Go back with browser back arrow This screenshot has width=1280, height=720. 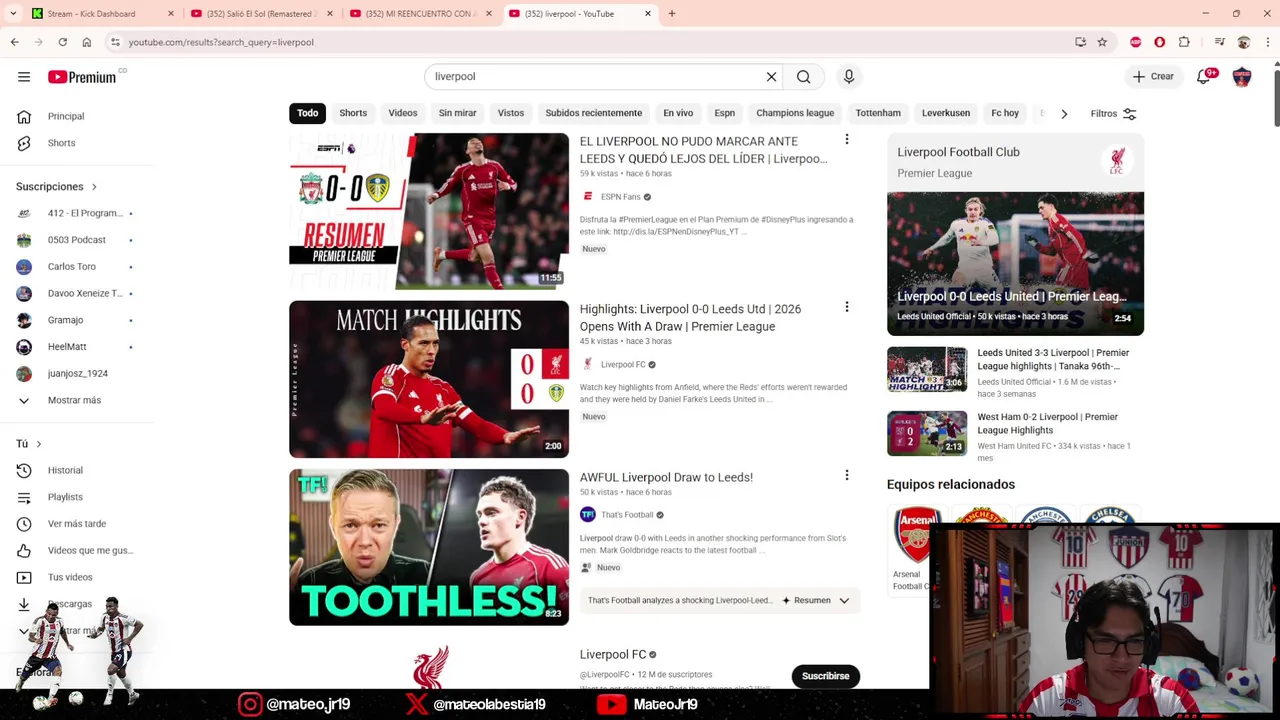(x=14, y=42)
